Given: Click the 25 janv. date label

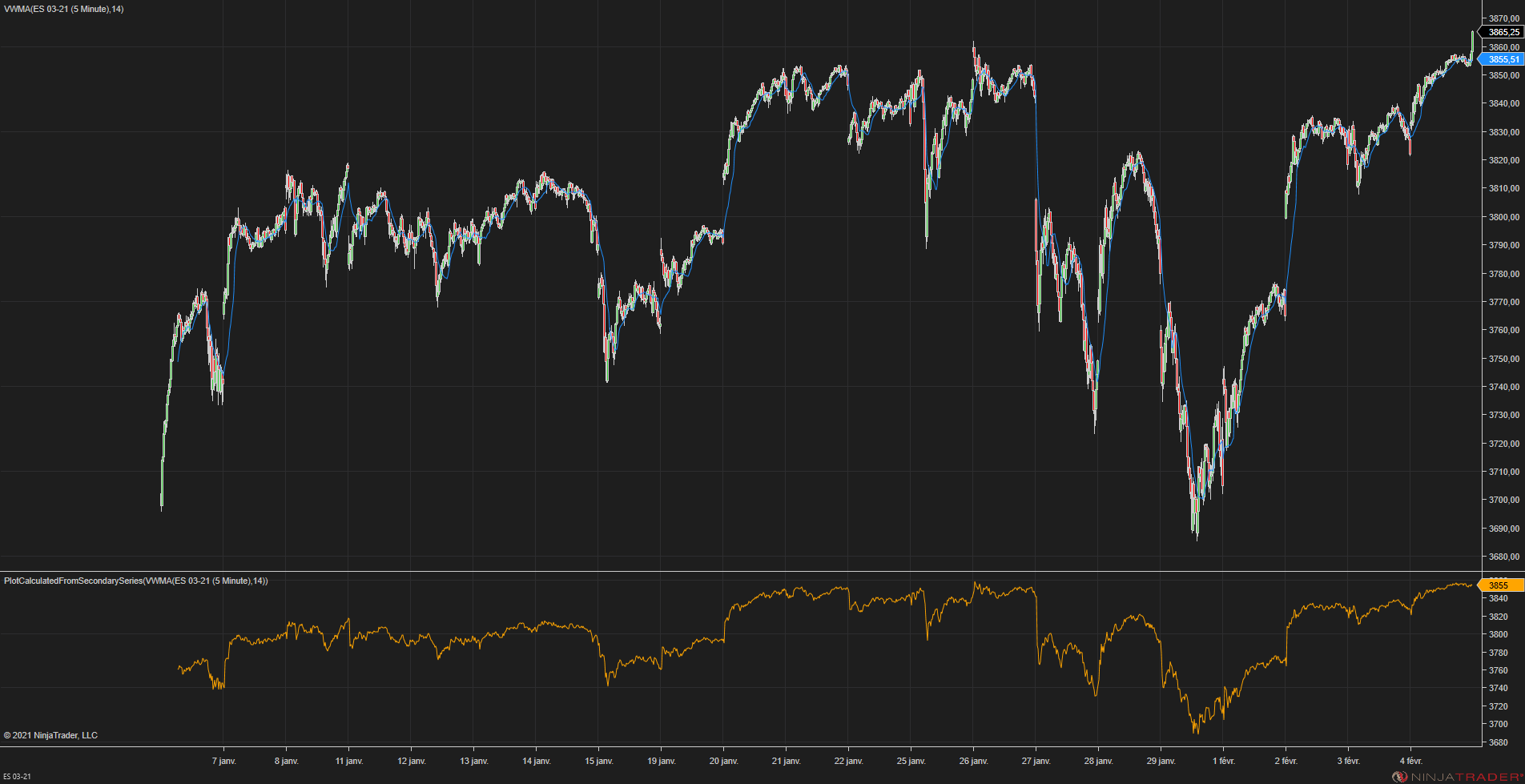Looking at the screenshot, I should click(911, 761).
